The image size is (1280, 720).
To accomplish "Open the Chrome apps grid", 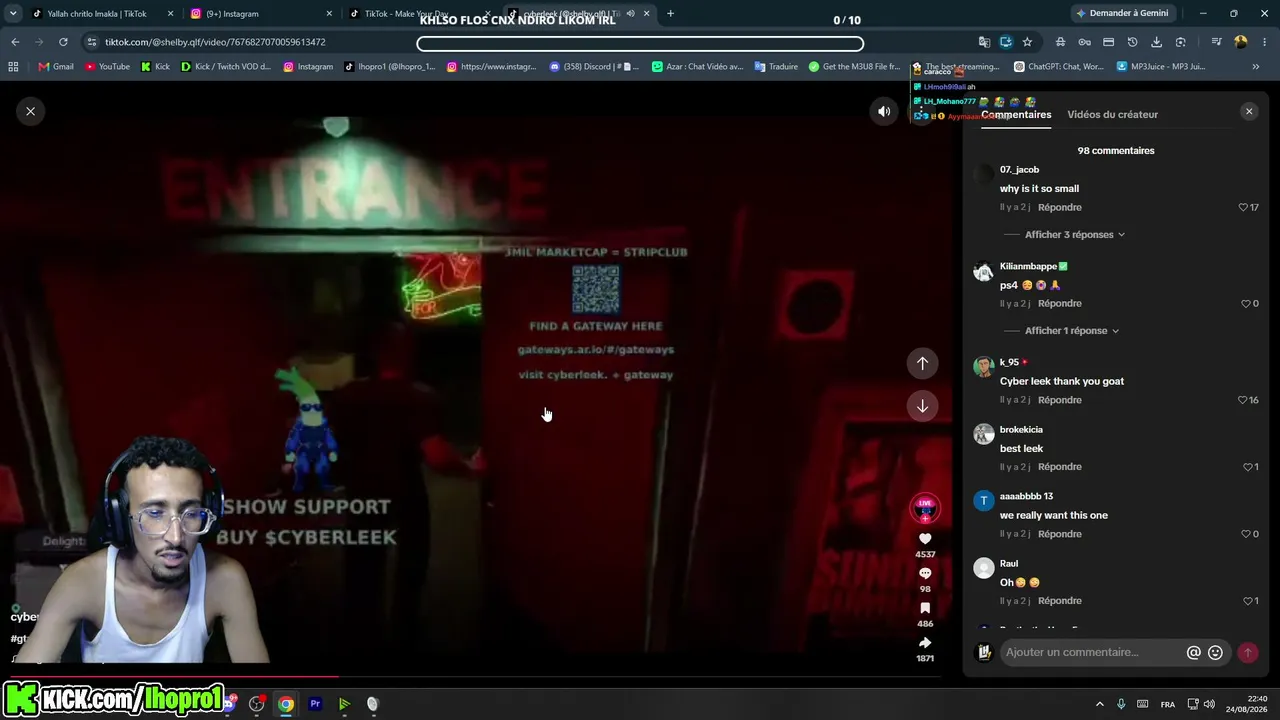I will click(13, 67).
